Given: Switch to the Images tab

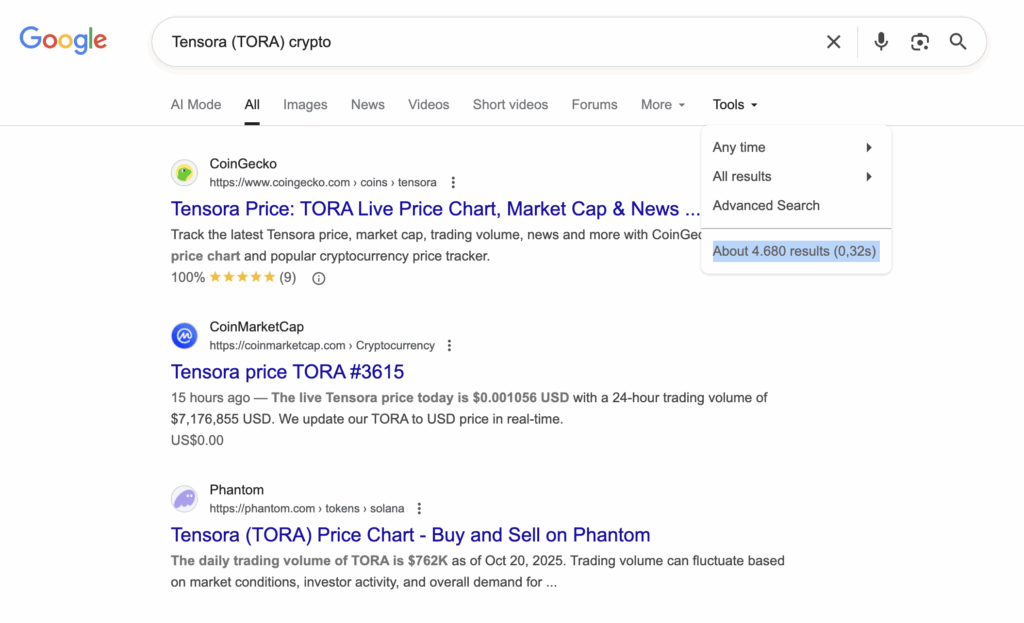Looking at the screenshot, I should (305, 105).
